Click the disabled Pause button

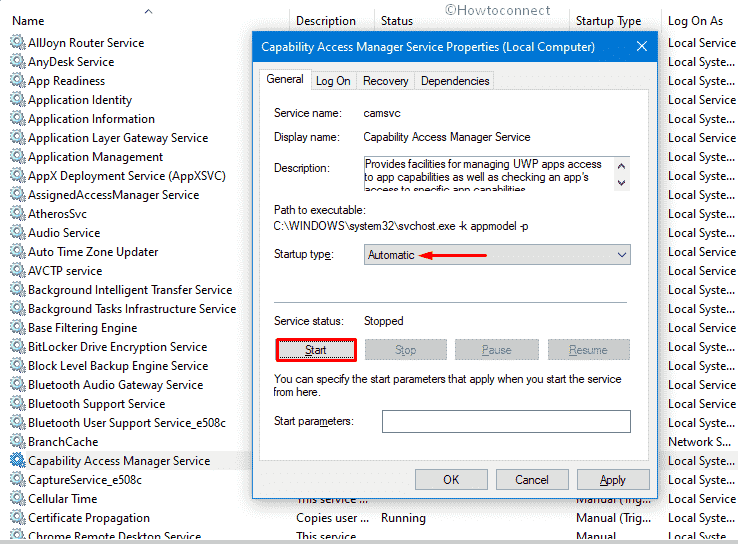[497, 350]
